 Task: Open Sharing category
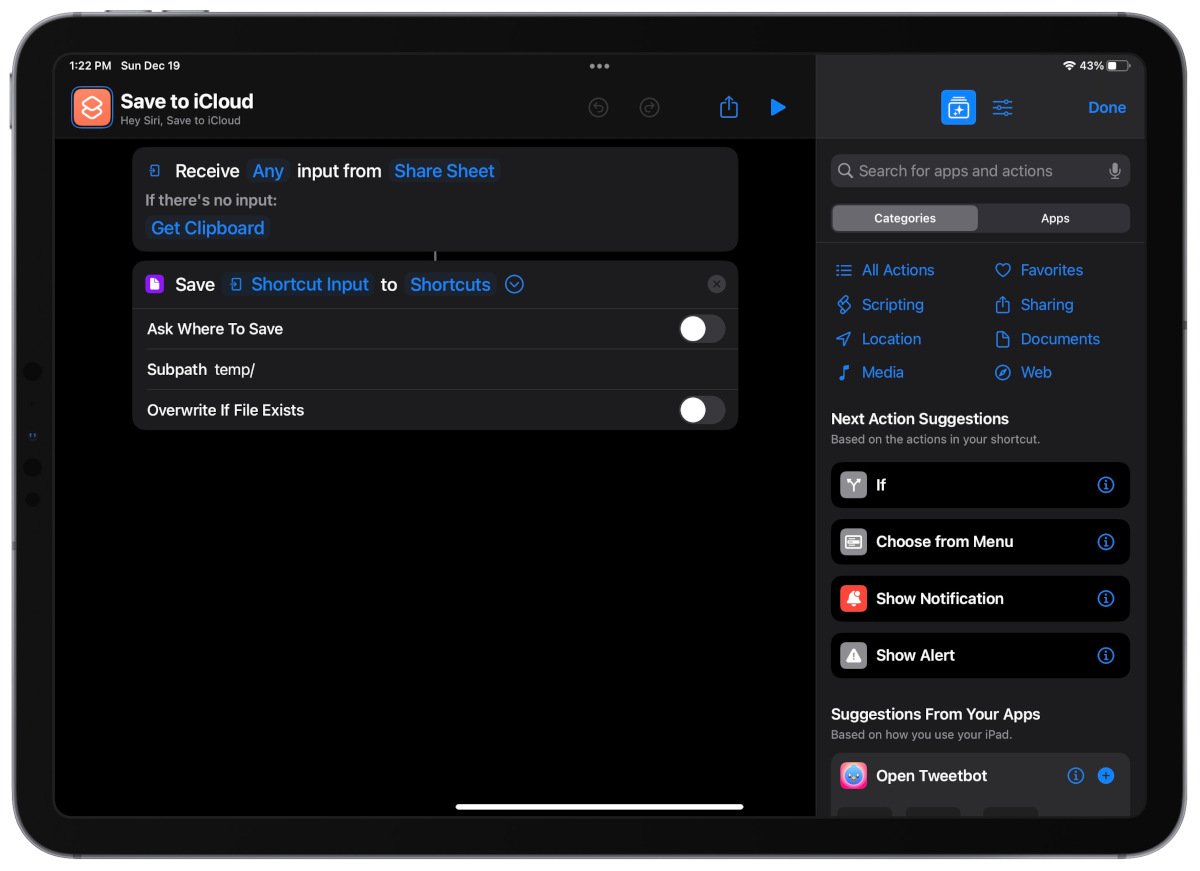tap(1034, 305)
